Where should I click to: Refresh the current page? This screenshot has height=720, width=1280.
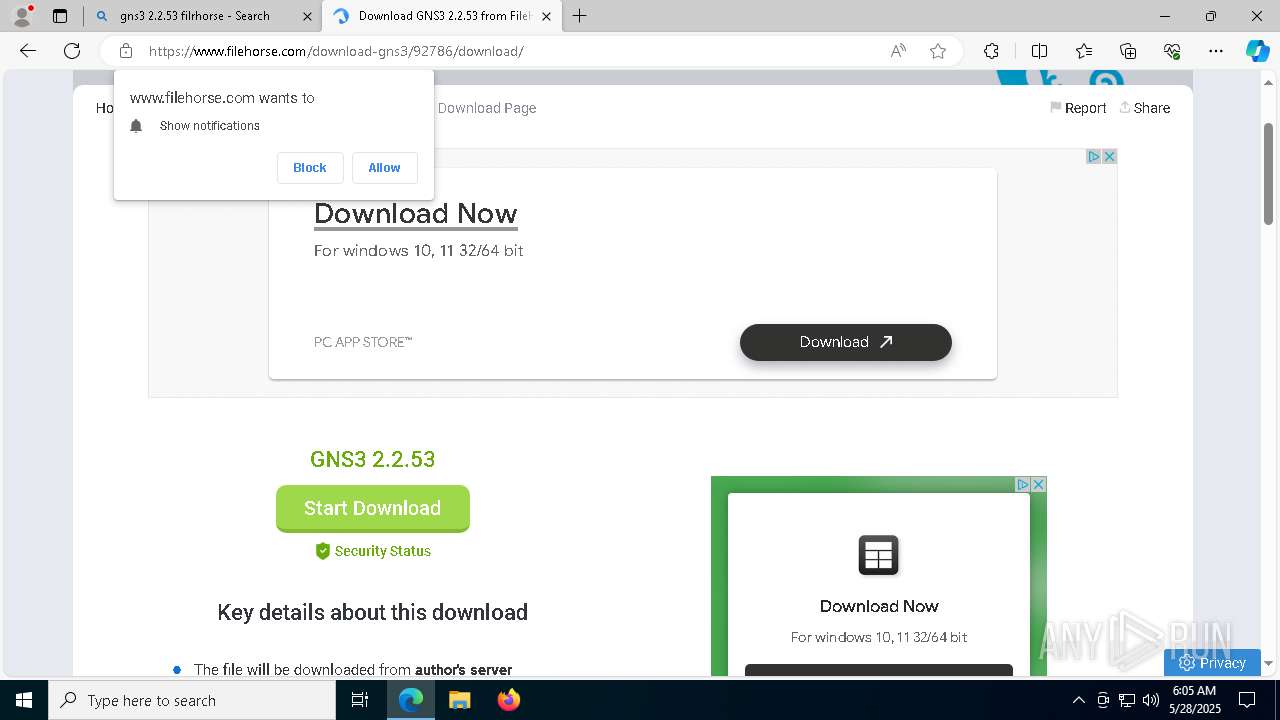[72, 51]
